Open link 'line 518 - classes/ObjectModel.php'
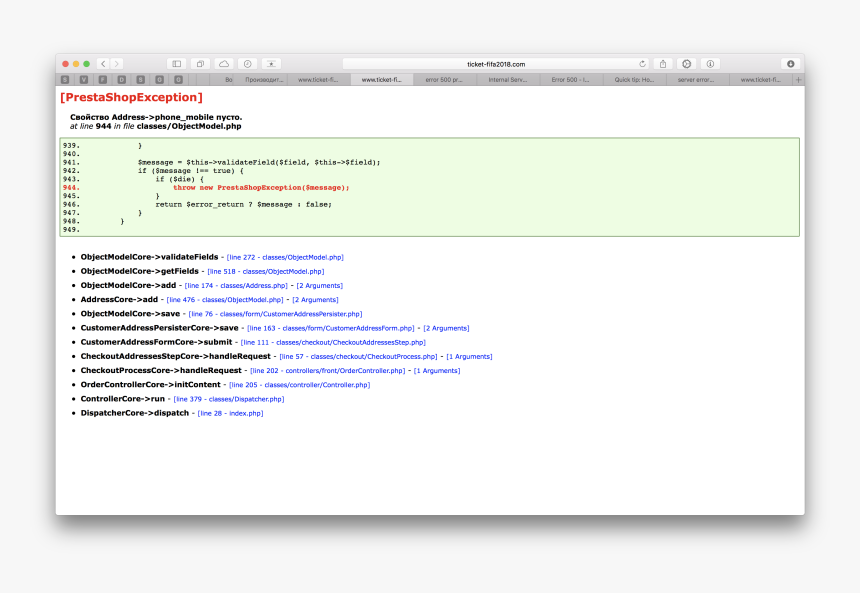The height and width of the screenshot is (593, 860). [x=266, y=272]
